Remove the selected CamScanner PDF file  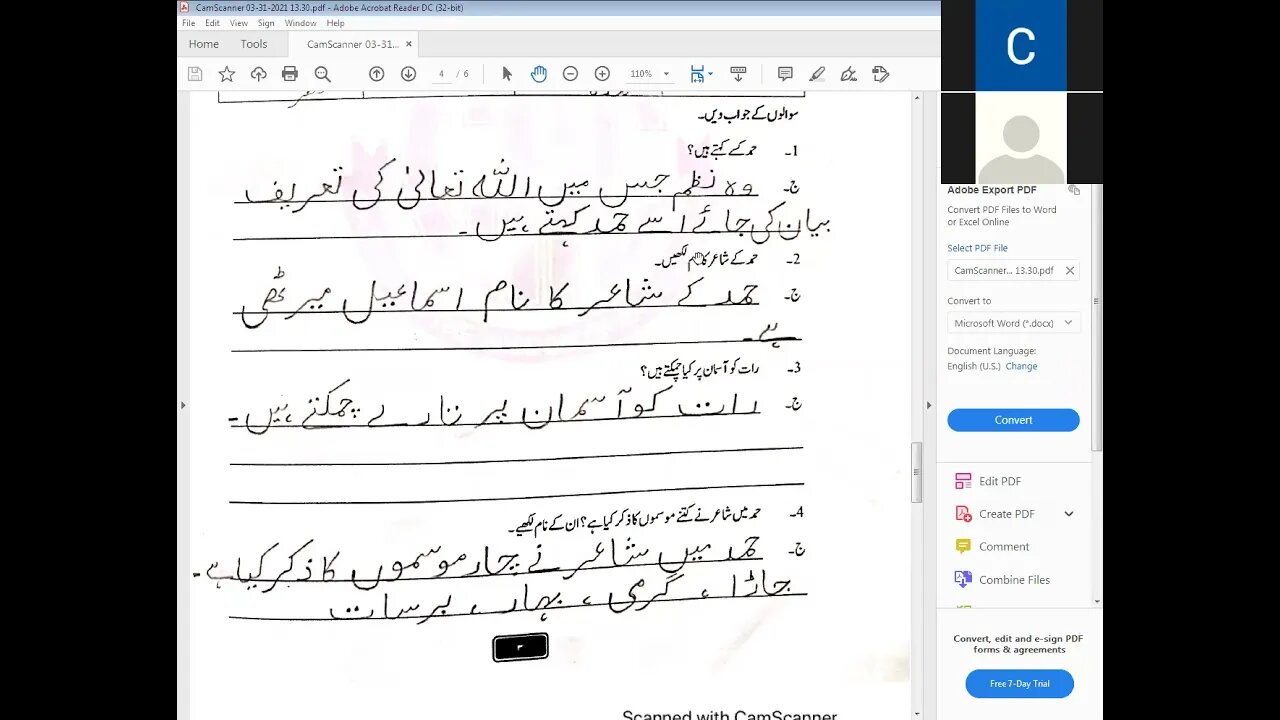click(x=1069, y=270)
